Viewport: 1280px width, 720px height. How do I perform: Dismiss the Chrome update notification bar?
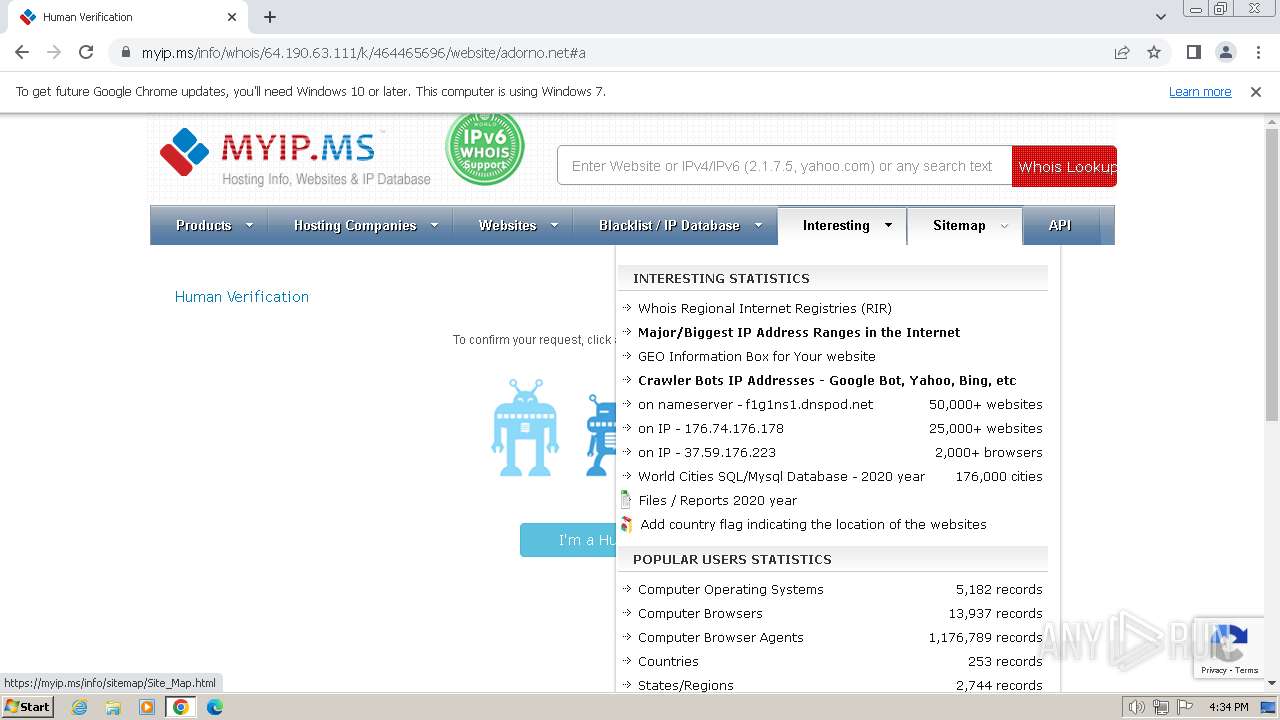point(1256,91)
